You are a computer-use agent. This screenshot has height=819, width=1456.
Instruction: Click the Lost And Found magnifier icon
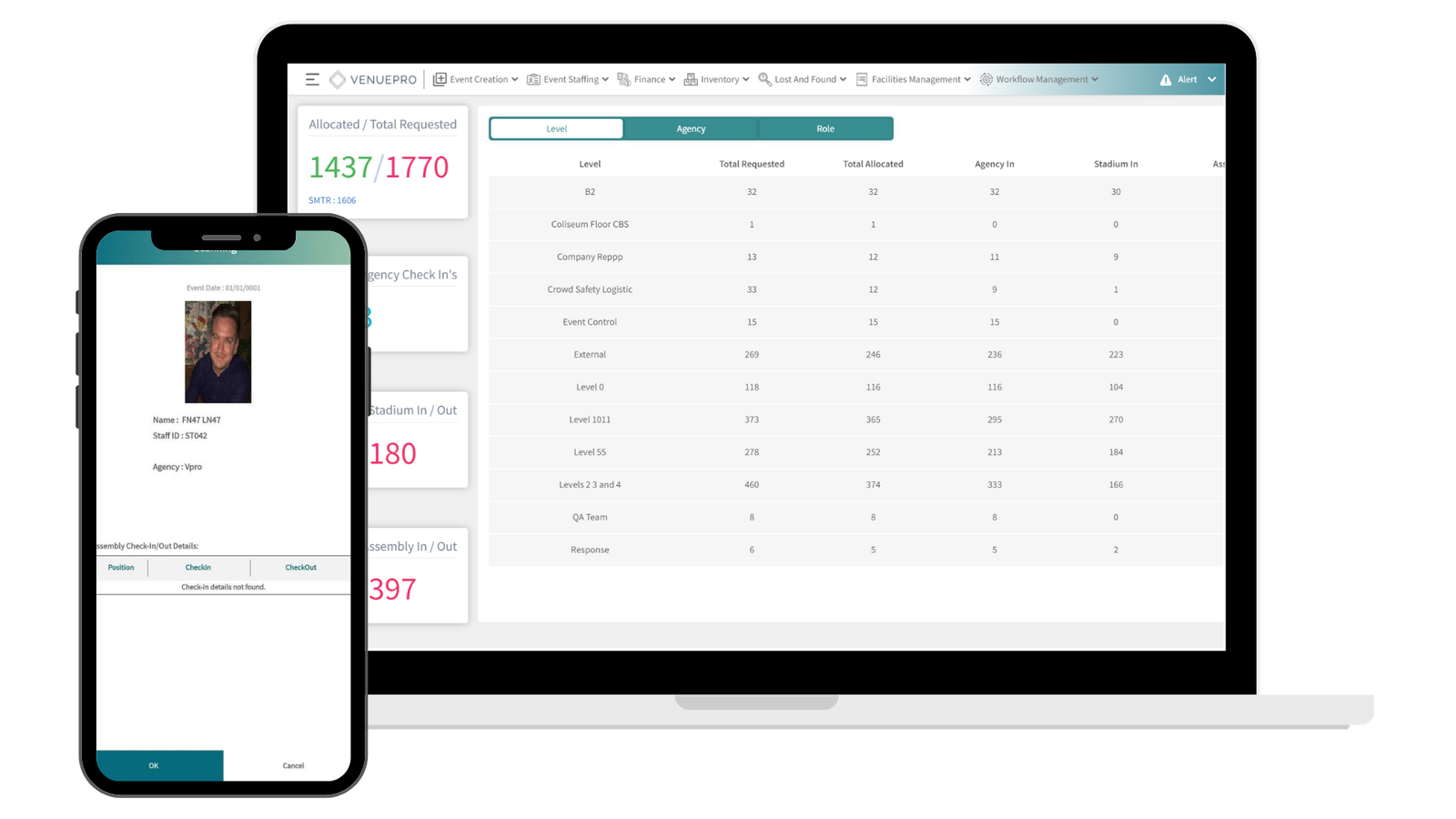pyautogui.click(x=764, y=79)
